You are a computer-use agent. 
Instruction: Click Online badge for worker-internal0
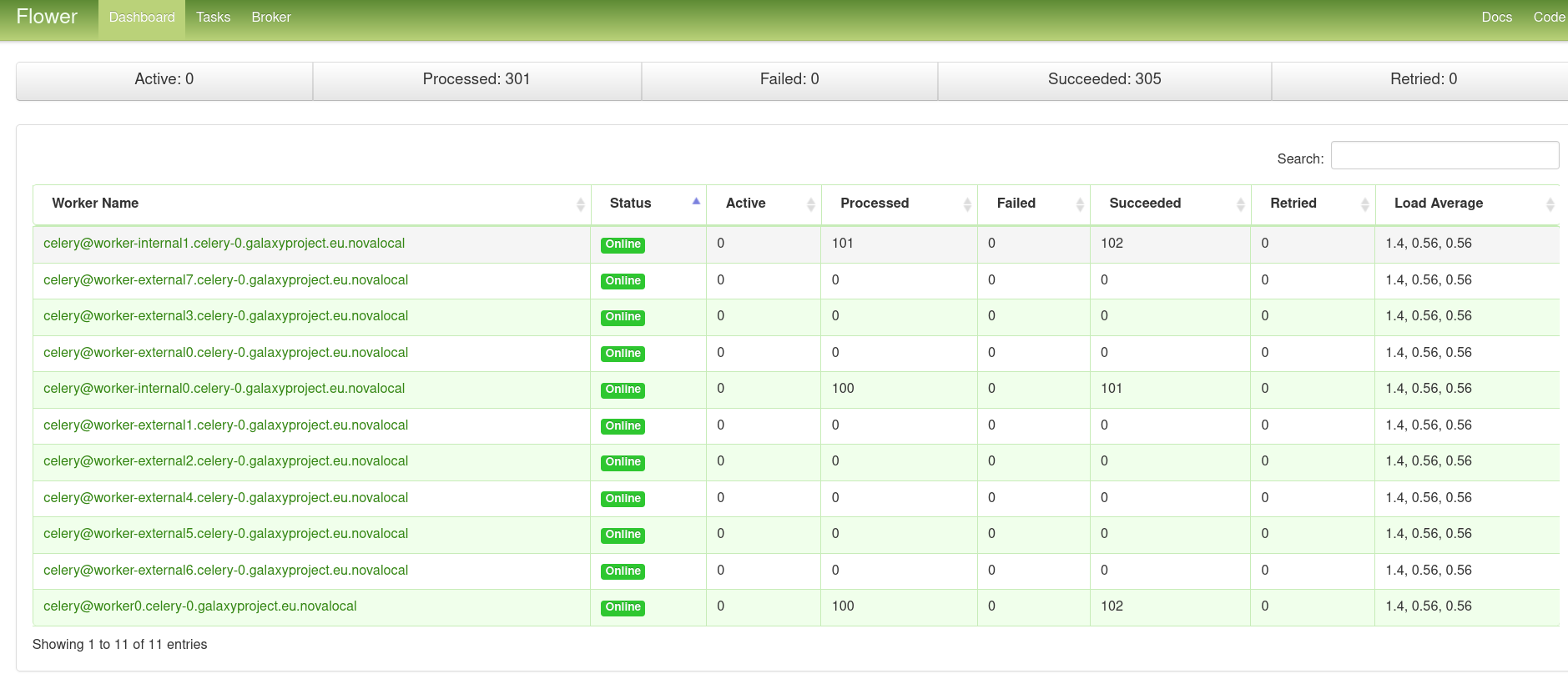(623, 390)
